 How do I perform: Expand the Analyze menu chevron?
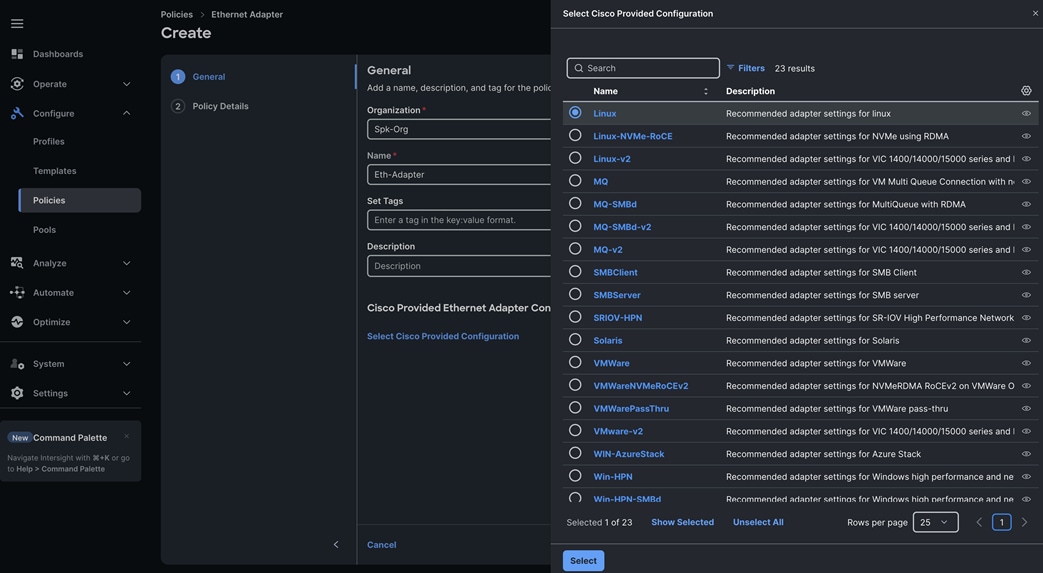(126, 263)
